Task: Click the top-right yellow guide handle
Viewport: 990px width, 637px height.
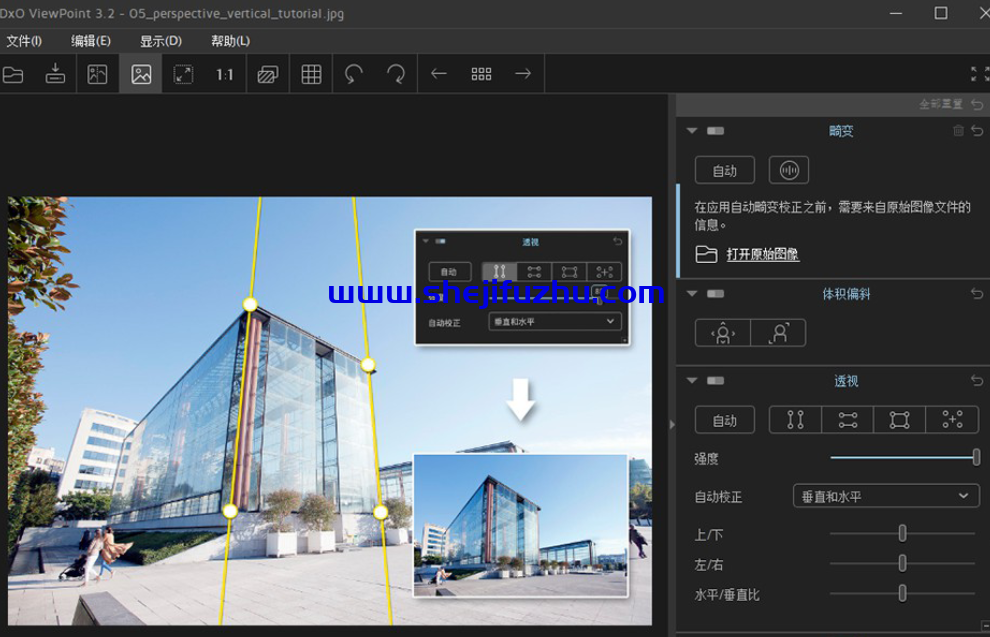Action: coord(368,364)
